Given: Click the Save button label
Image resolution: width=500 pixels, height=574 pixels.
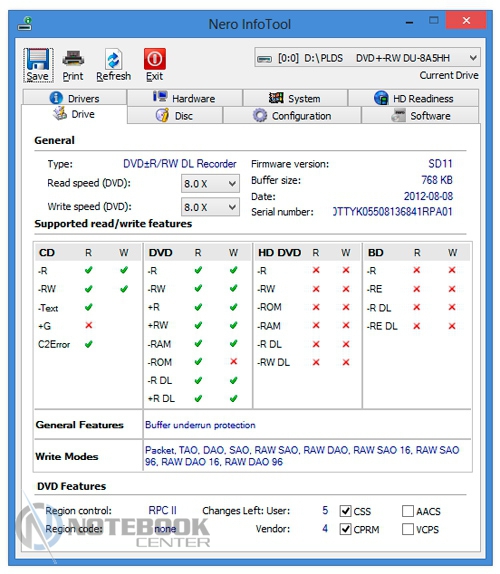Looking at the screenshot, I should point(37,76).
